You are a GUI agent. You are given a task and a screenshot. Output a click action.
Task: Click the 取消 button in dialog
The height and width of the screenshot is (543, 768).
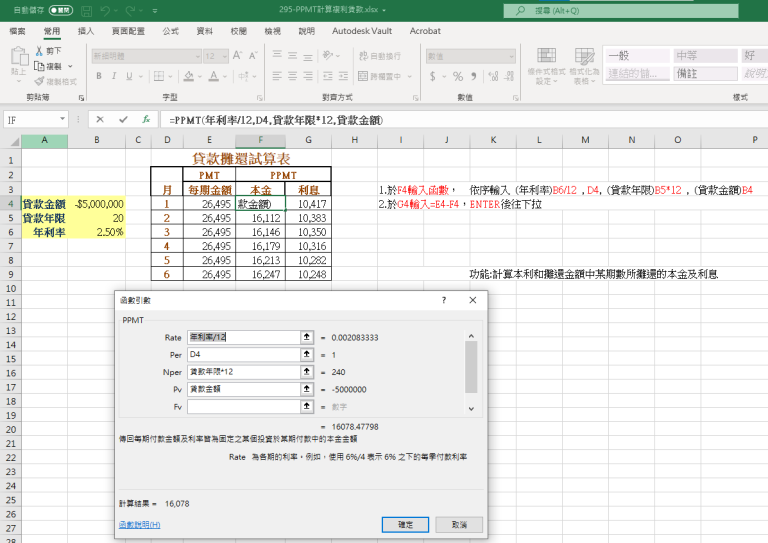click(459, 524)
